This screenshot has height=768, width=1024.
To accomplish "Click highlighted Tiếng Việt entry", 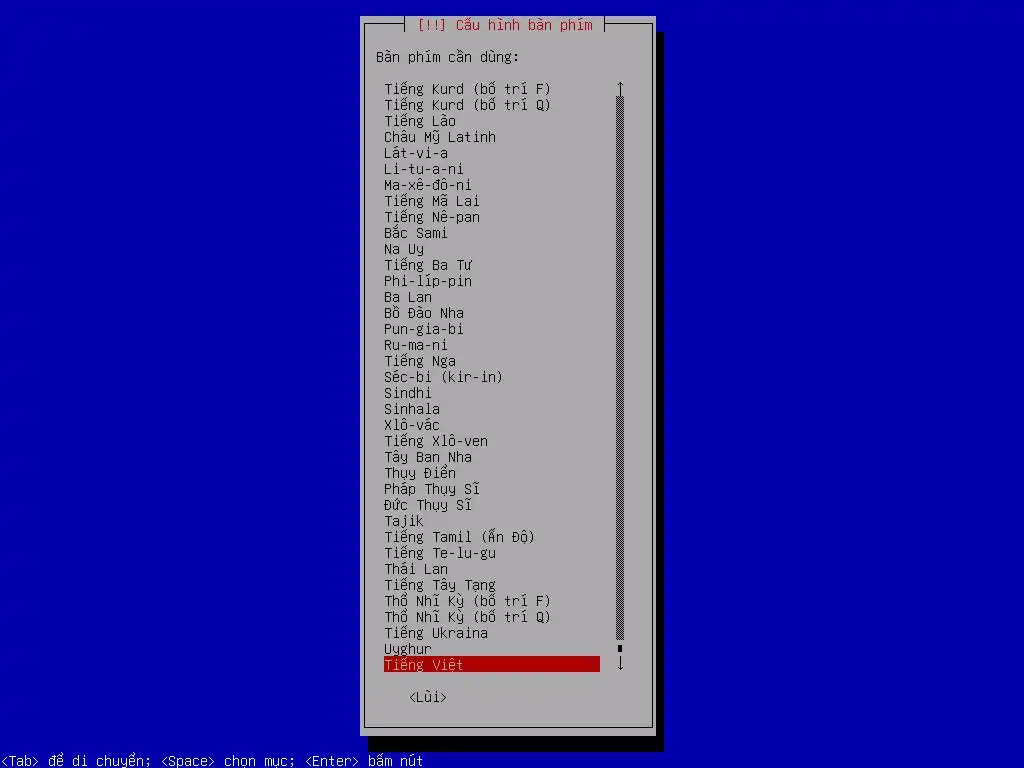I will point(492,665).
